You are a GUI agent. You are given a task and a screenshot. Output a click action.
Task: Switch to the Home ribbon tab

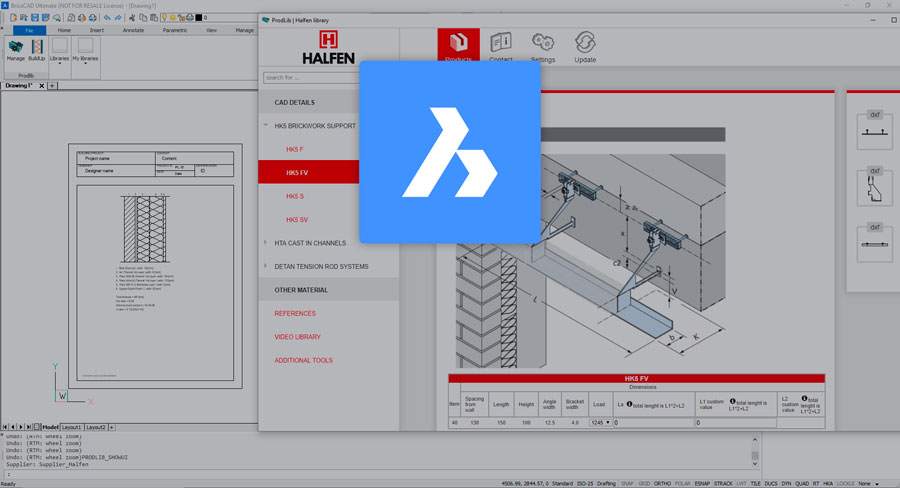64,30
